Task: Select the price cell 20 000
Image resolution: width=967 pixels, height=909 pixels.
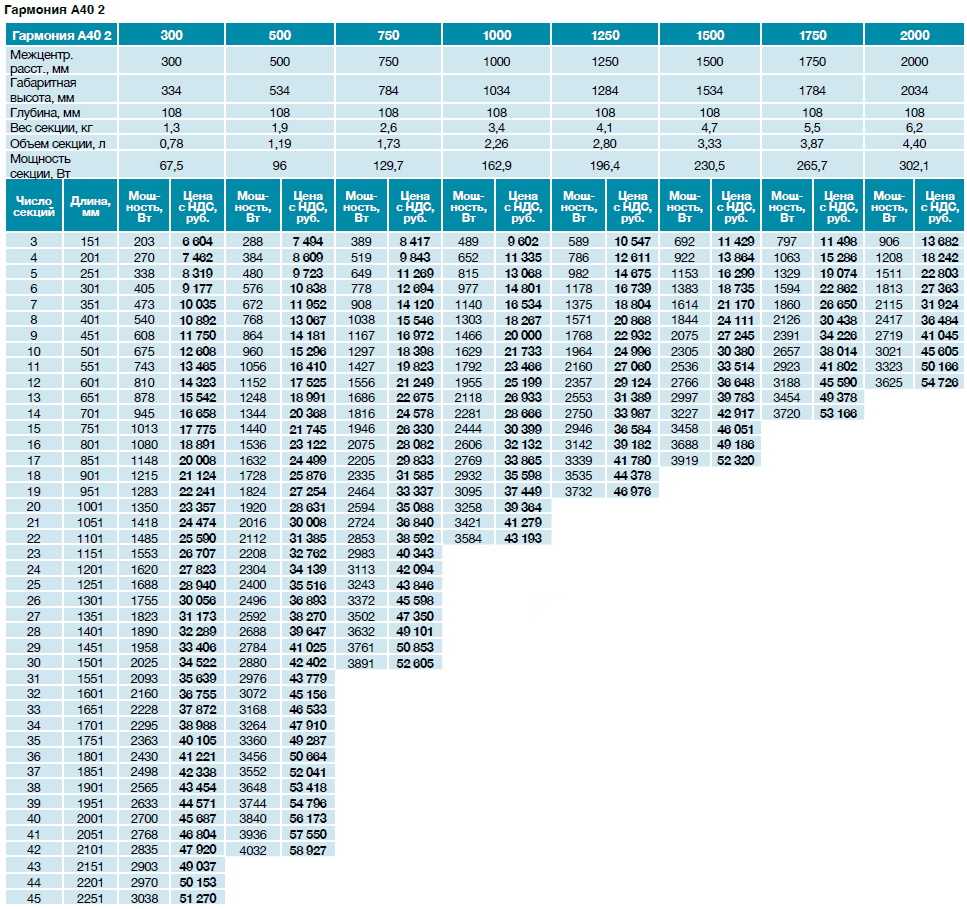Action: pyautogui.click(x=523, y=335)
